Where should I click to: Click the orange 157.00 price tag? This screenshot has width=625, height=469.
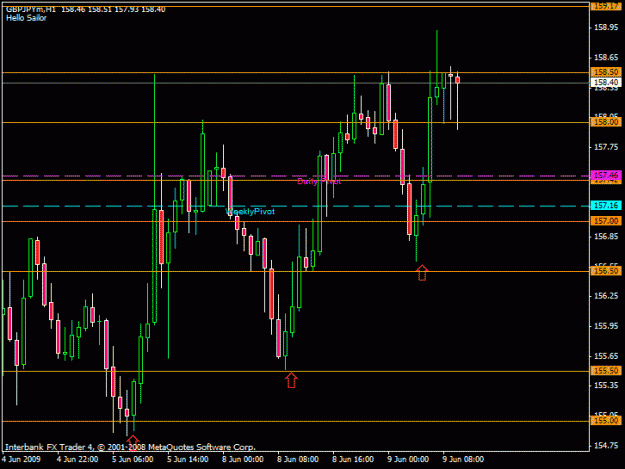(605, 221)
